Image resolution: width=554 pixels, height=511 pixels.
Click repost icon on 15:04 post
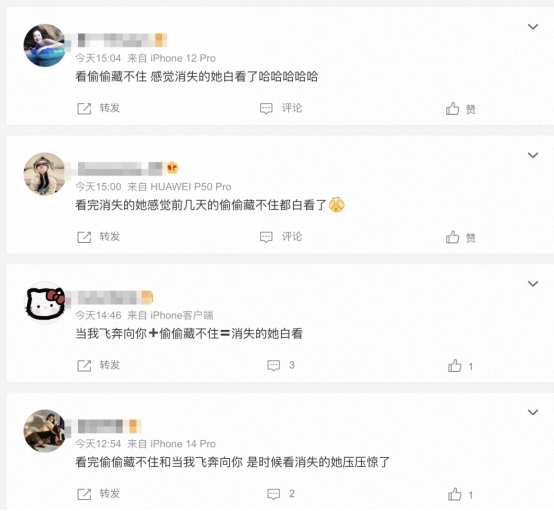(84, 108)
